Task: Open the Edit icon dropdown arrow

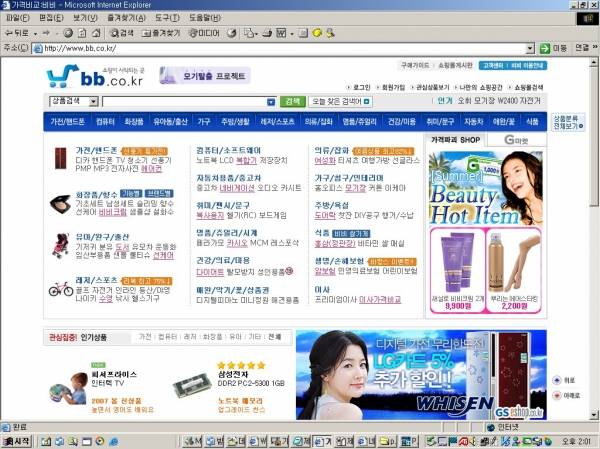Action: pos(292,34)
